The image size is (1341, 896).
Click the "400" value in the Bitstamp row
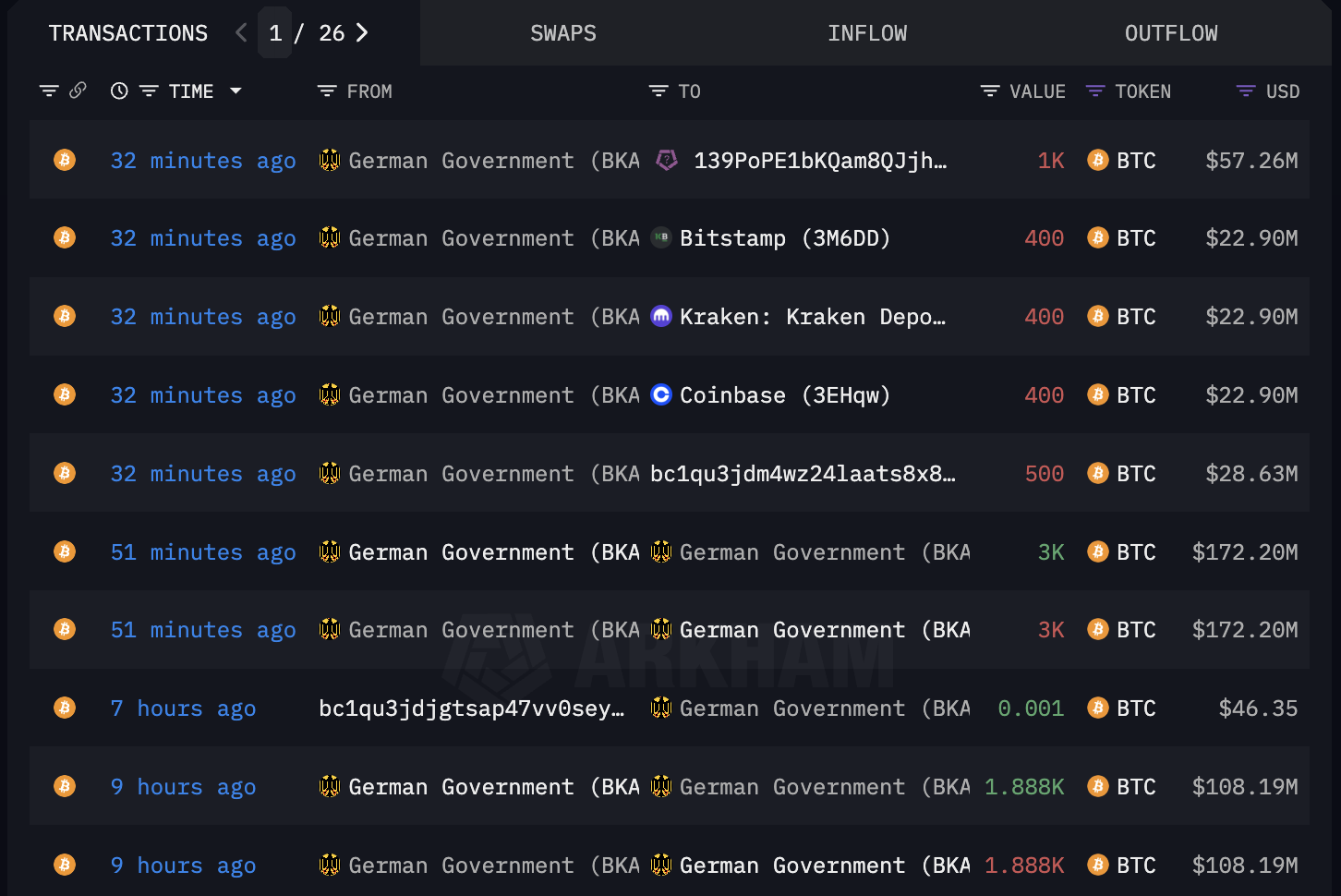(x=1045, y=237)
